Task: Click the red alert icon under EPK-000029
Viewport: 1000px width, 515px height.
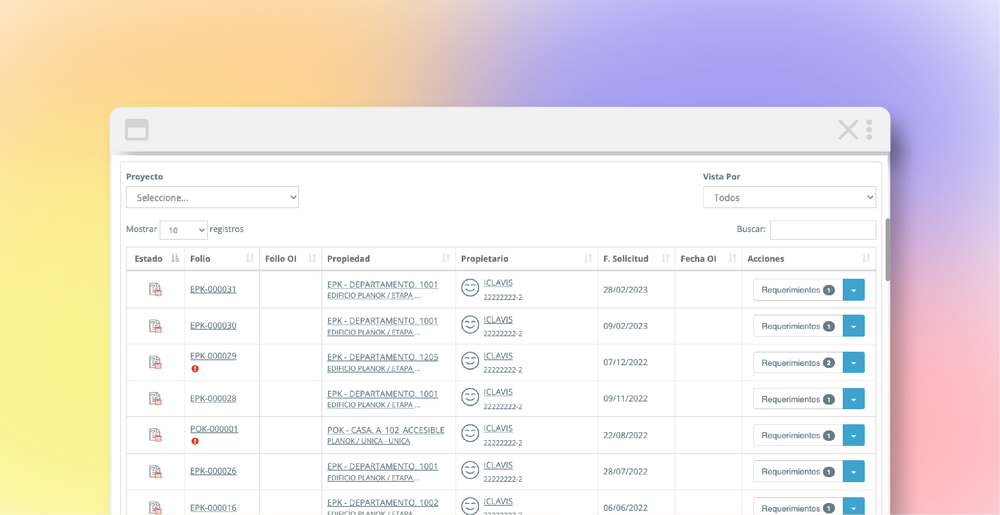Action: coord(195,369)
